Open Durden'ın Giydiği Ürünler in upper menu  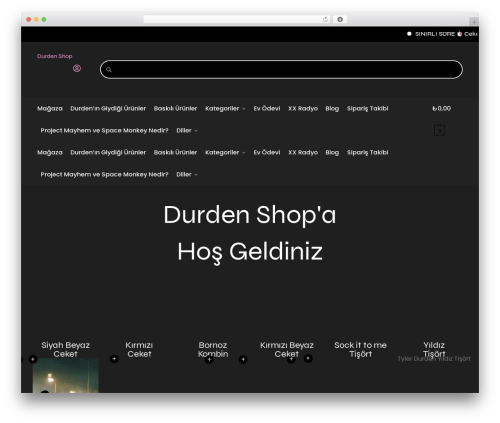click(x=108, y=108)
